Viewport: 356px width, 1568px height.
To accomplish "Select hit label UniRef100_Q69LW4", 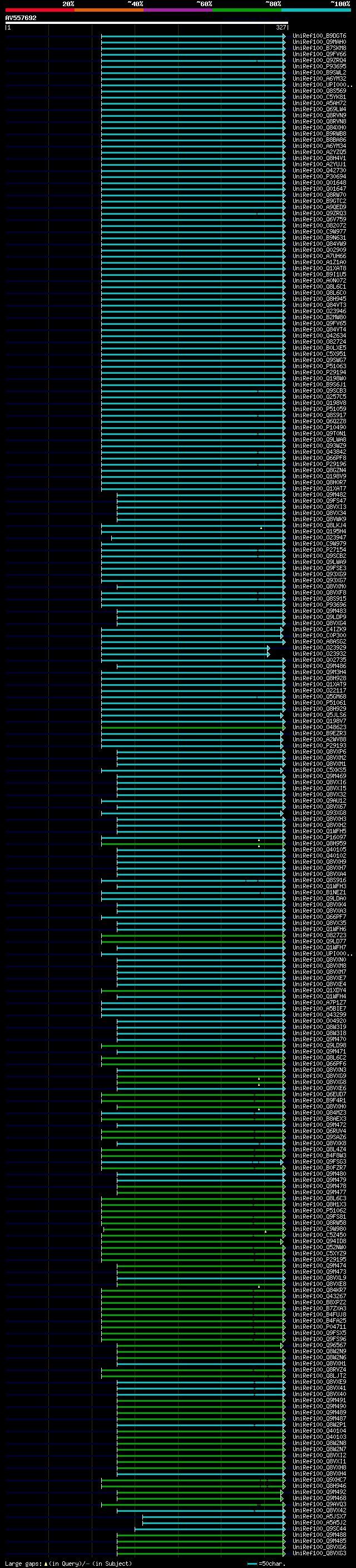I will coord(319,109).
